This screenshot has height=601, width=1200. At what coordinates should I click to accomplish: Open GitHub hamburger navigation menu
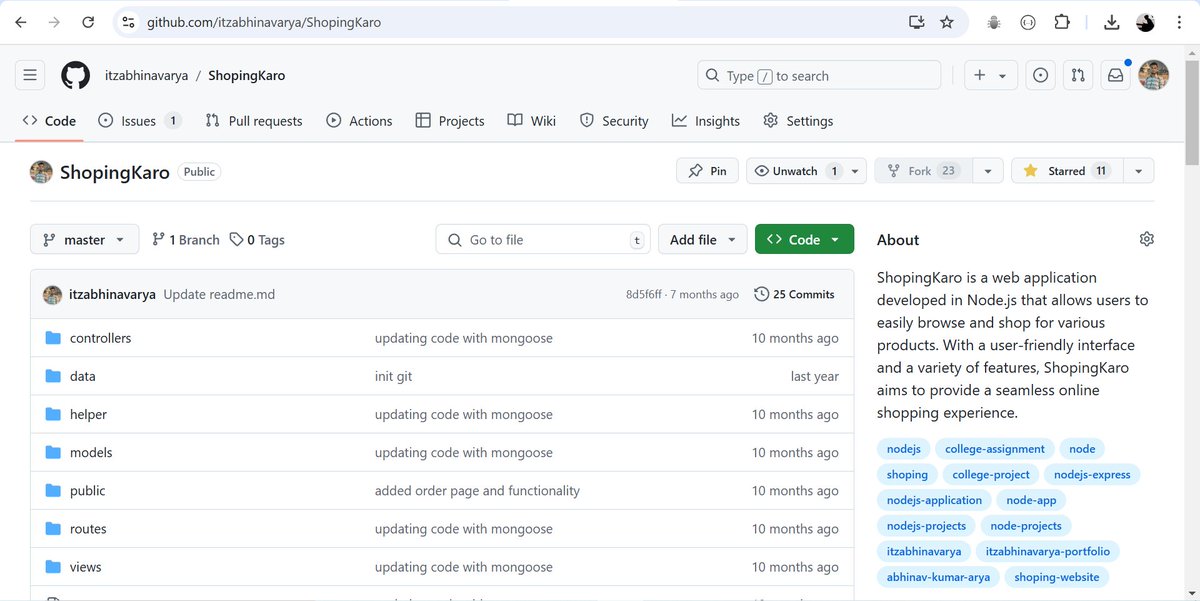30,75
